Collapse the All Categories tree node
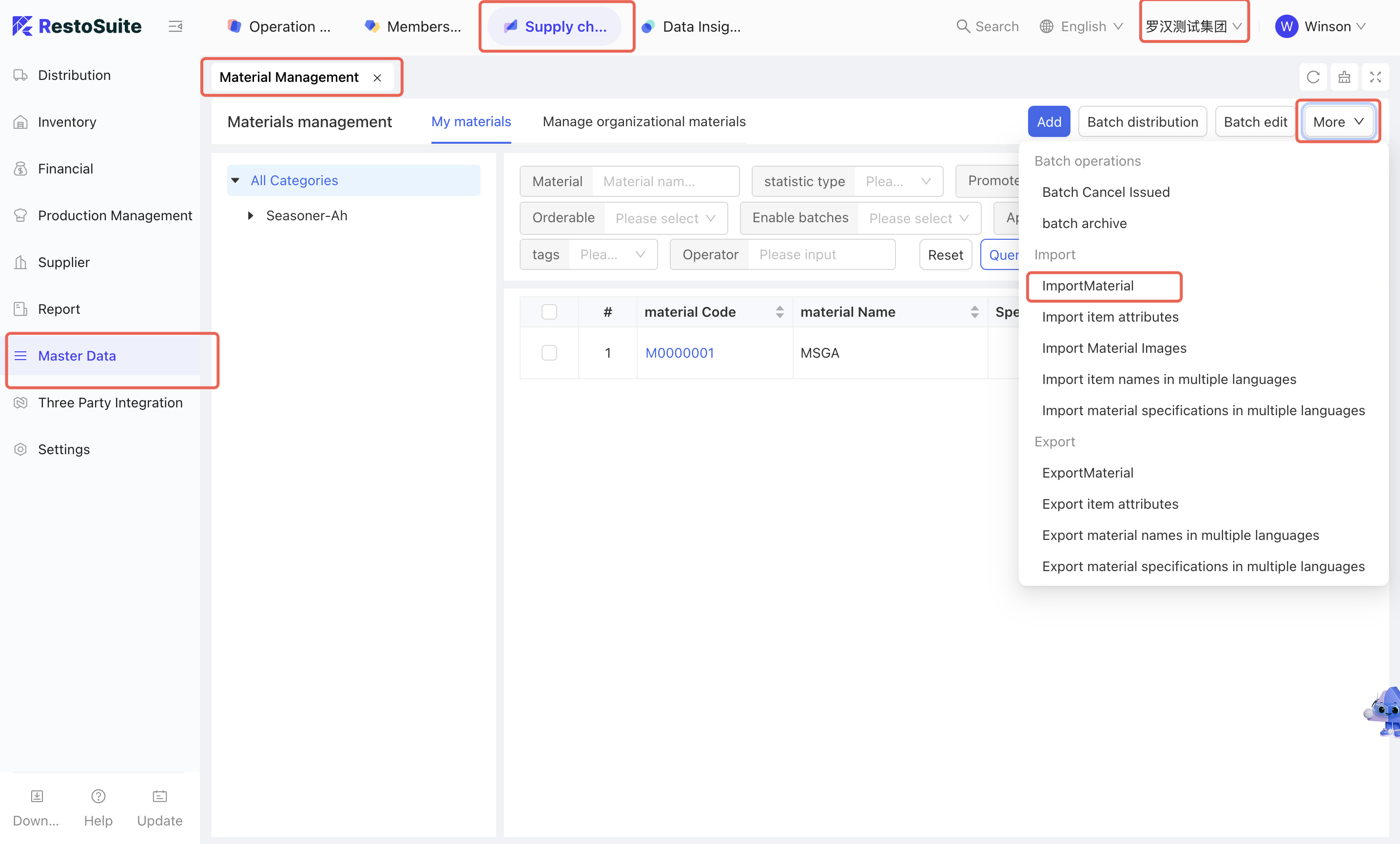This screenshot has height=844, width=1400. click(235, 181)
